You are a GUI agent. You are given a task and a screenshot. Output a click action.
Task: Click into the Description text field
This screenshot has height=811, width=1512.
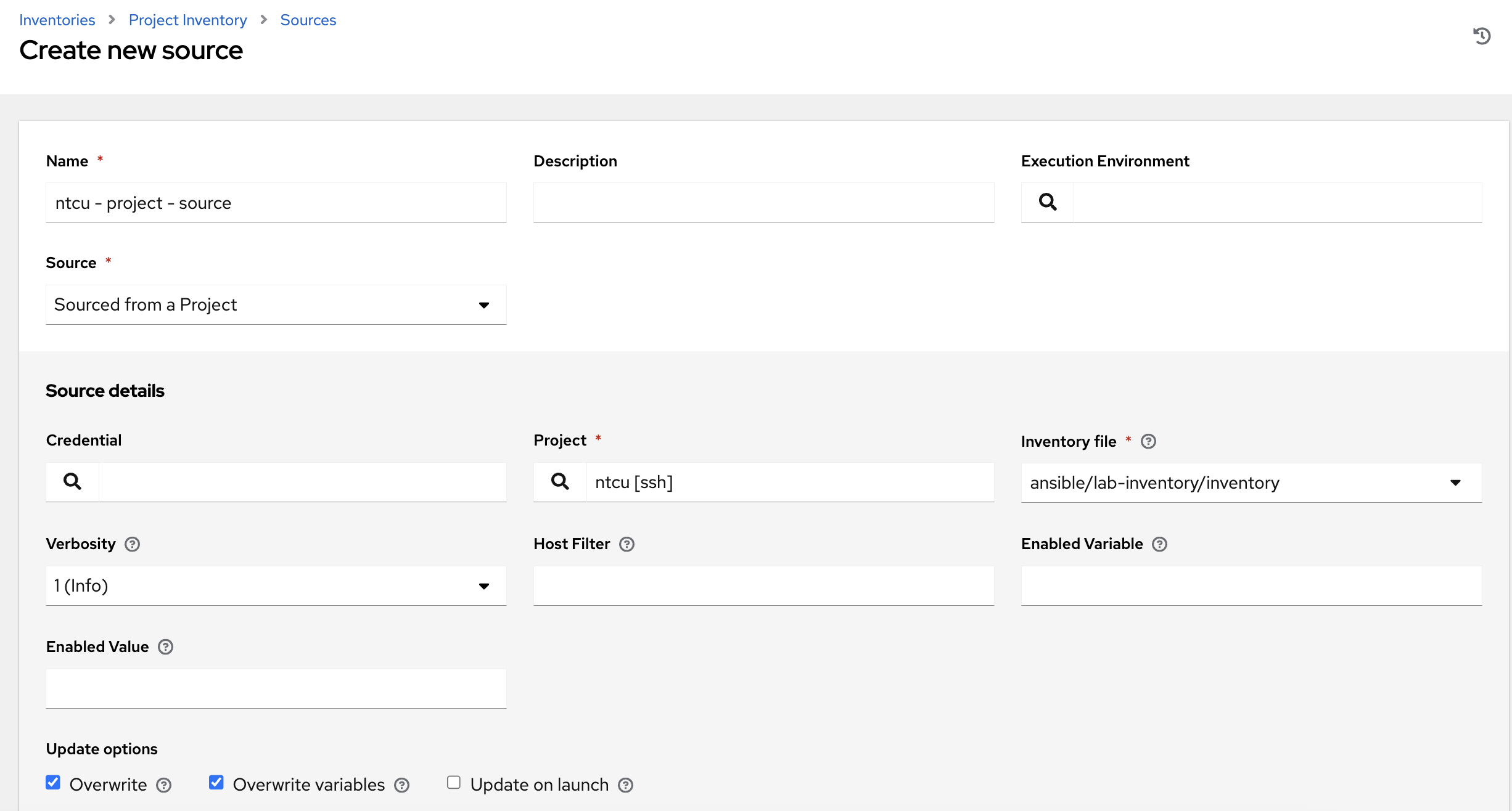763,202
